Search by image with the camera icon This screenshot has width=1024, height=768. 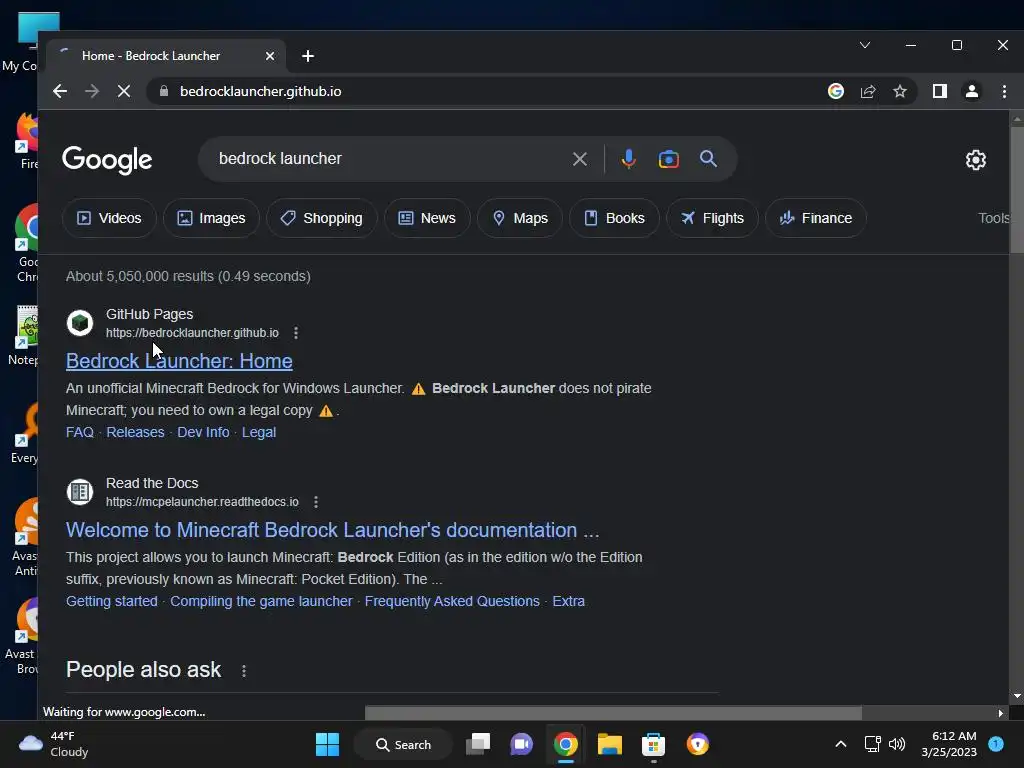669,159
